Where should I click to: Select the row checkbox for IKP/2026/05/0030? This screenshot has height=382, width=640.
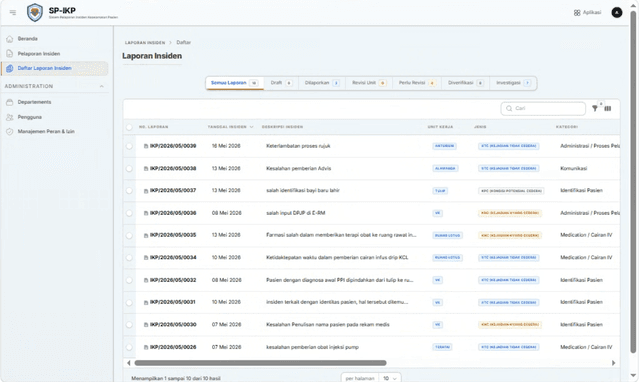[x=129, y=325]
